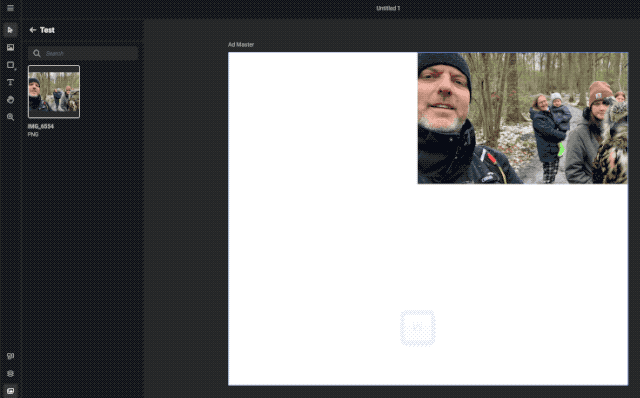Click the IMG_6554 file name

(x=41, y=127)
